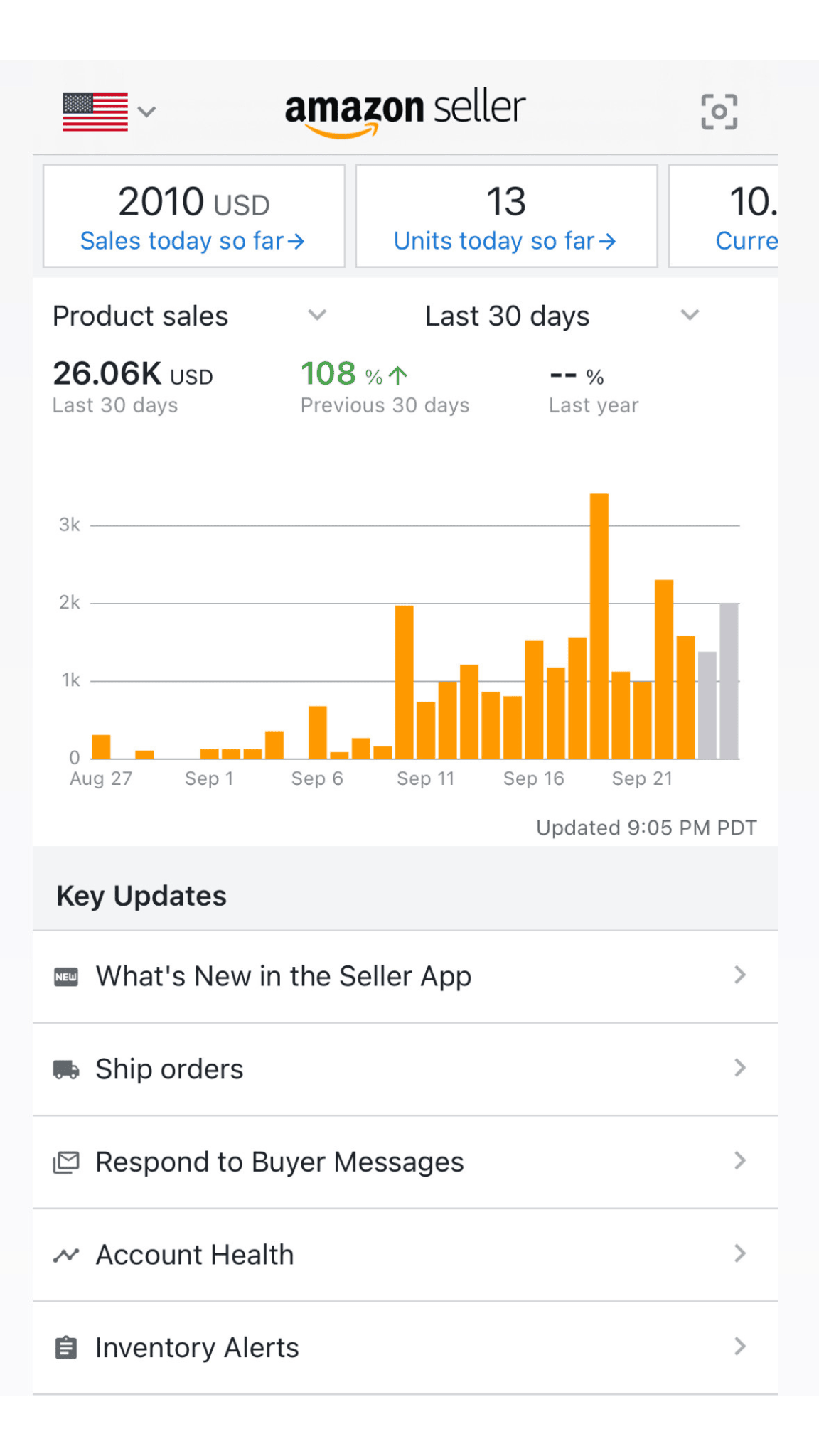The image size is (819, 1456).
Task: Tap the camera scan icon
Action: click(719, 112)
